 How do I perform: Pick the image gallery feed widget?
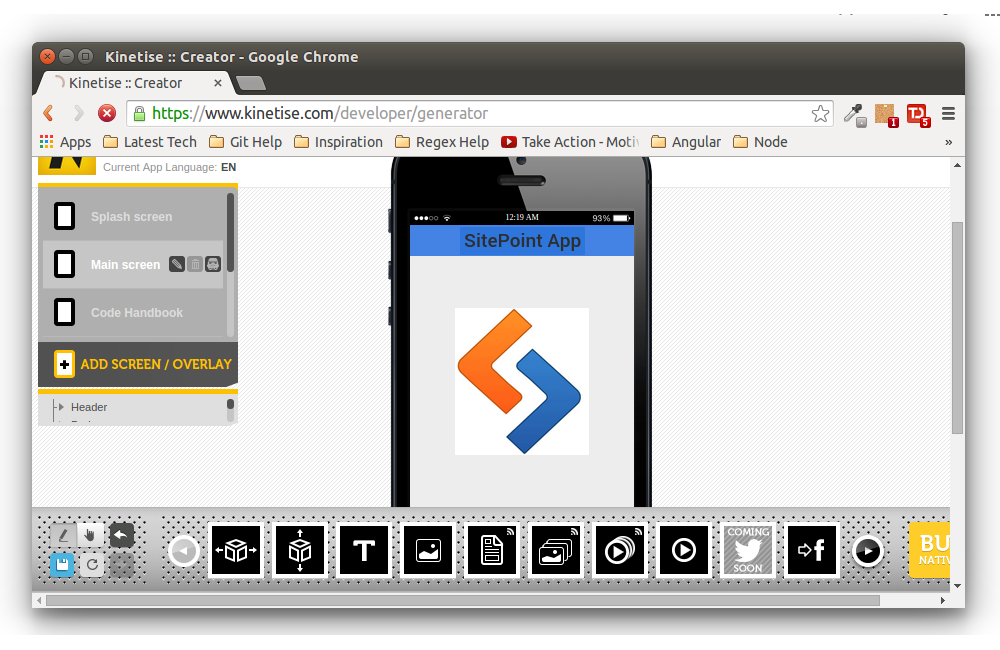556,551
